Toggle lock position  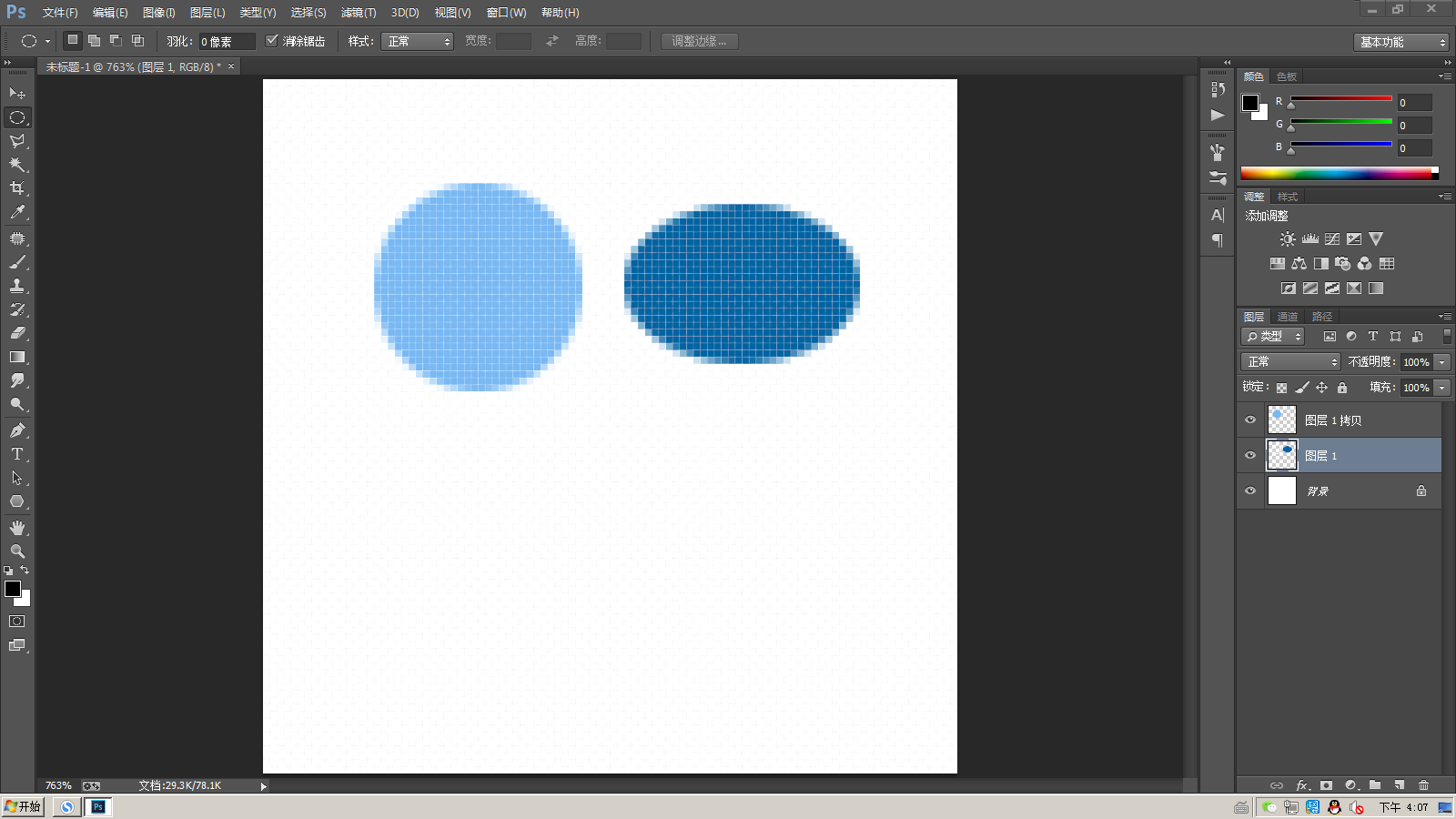click(1322, 388)
